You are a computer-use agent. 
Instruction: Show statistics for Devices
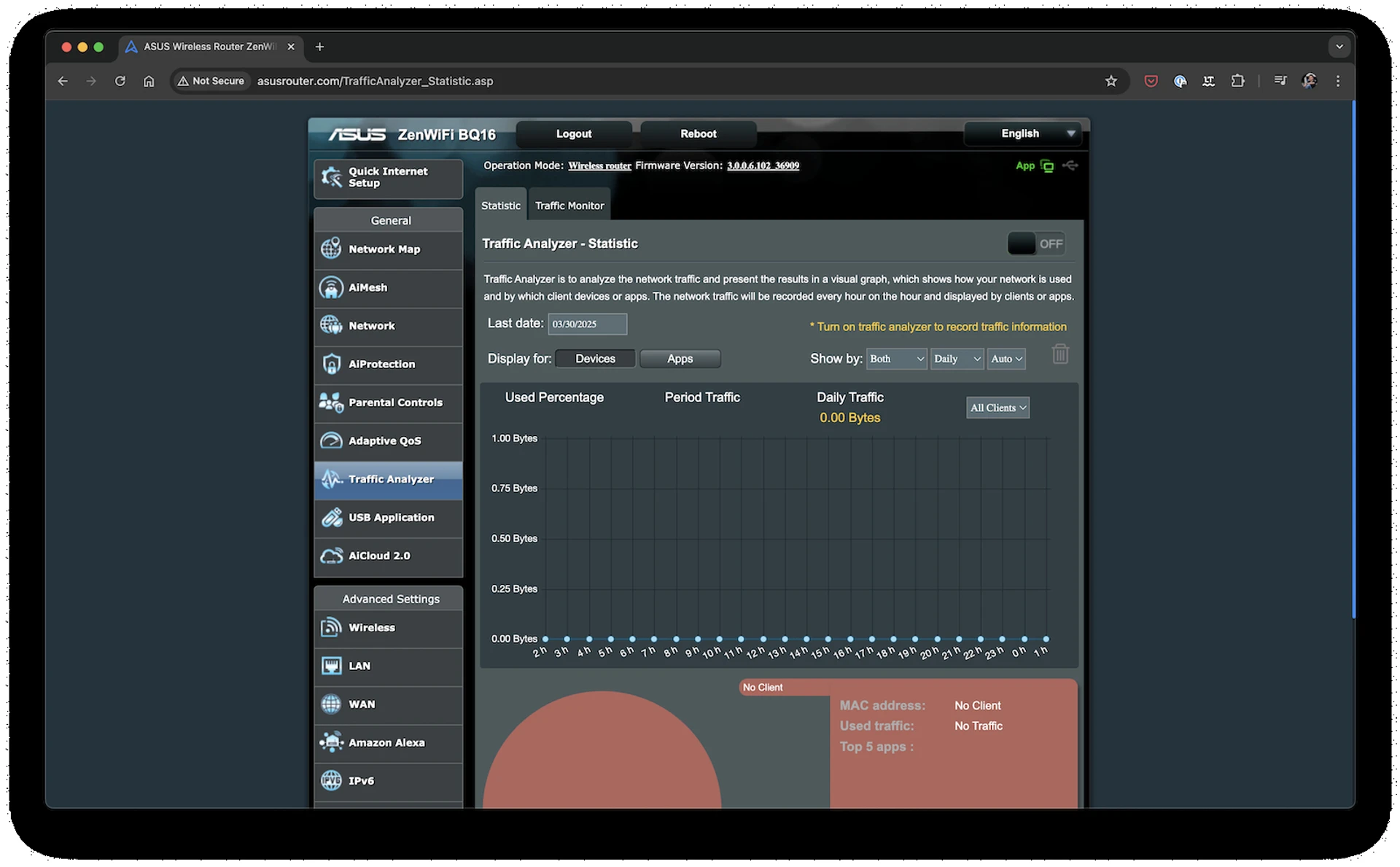tap(595, 359)
